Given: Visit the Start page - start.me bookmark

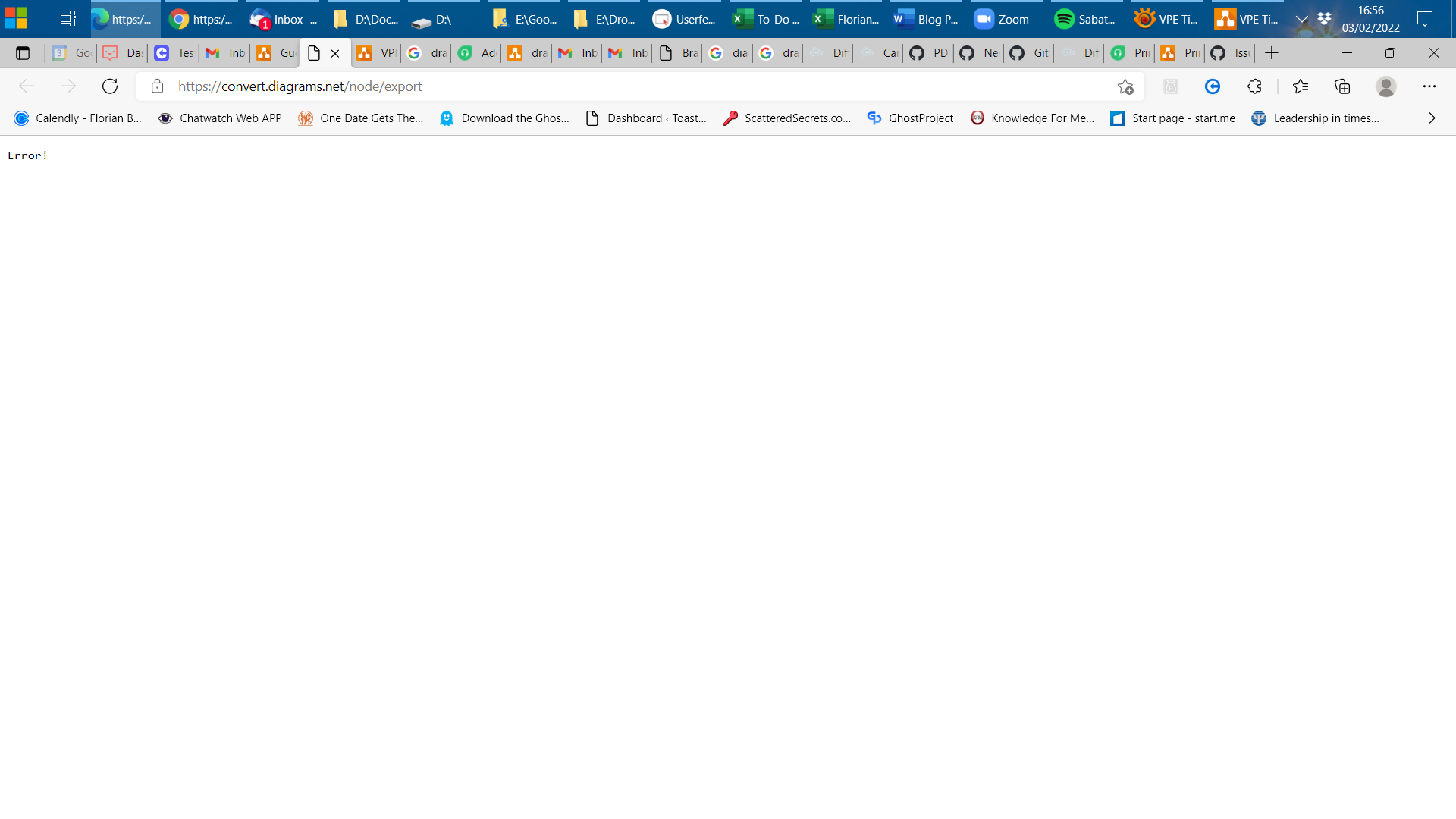Looking at the screenshot, I should 1172,118.
